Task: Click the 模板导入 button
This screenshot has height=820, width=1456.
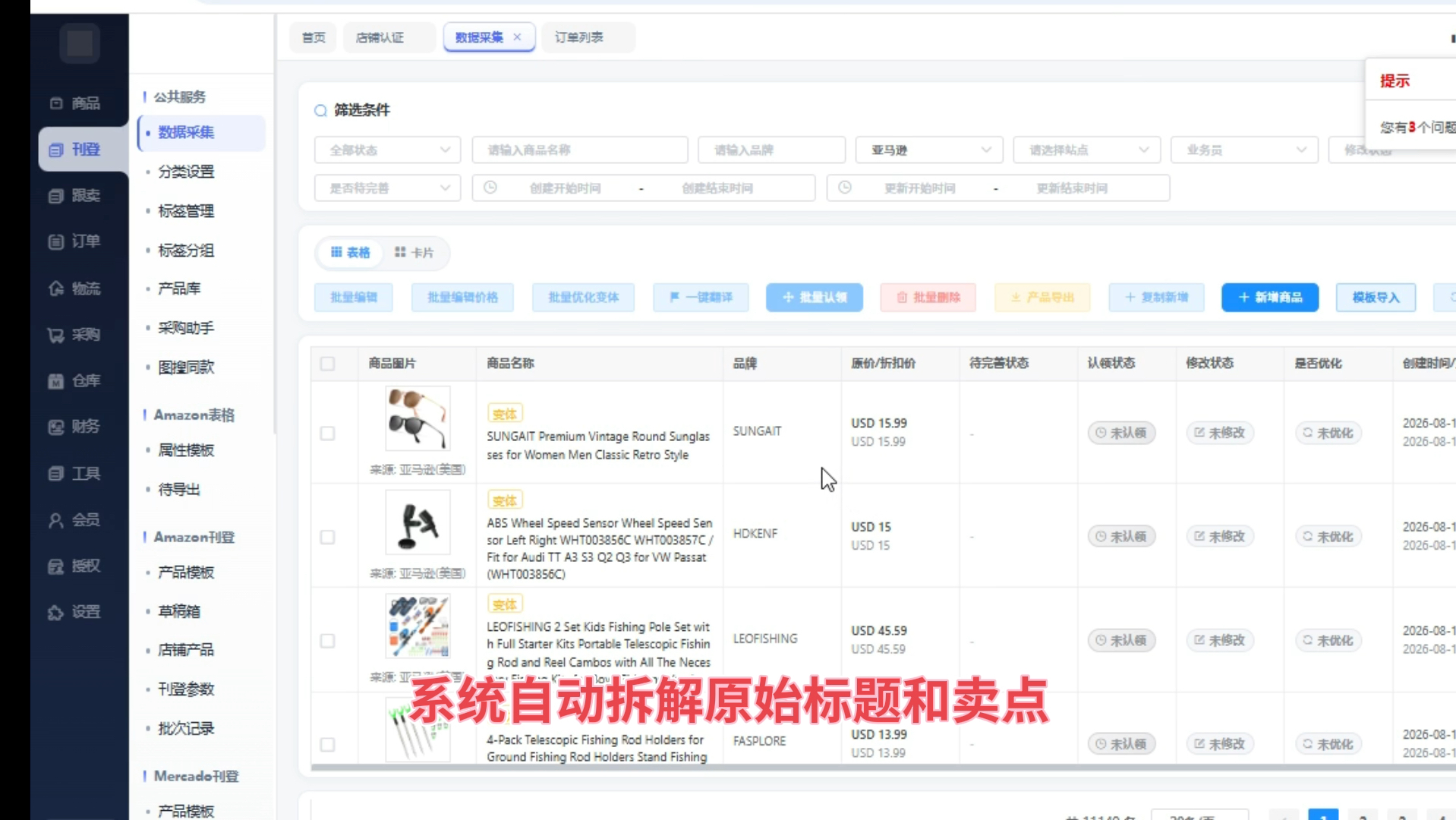Action: (1376, 298)
